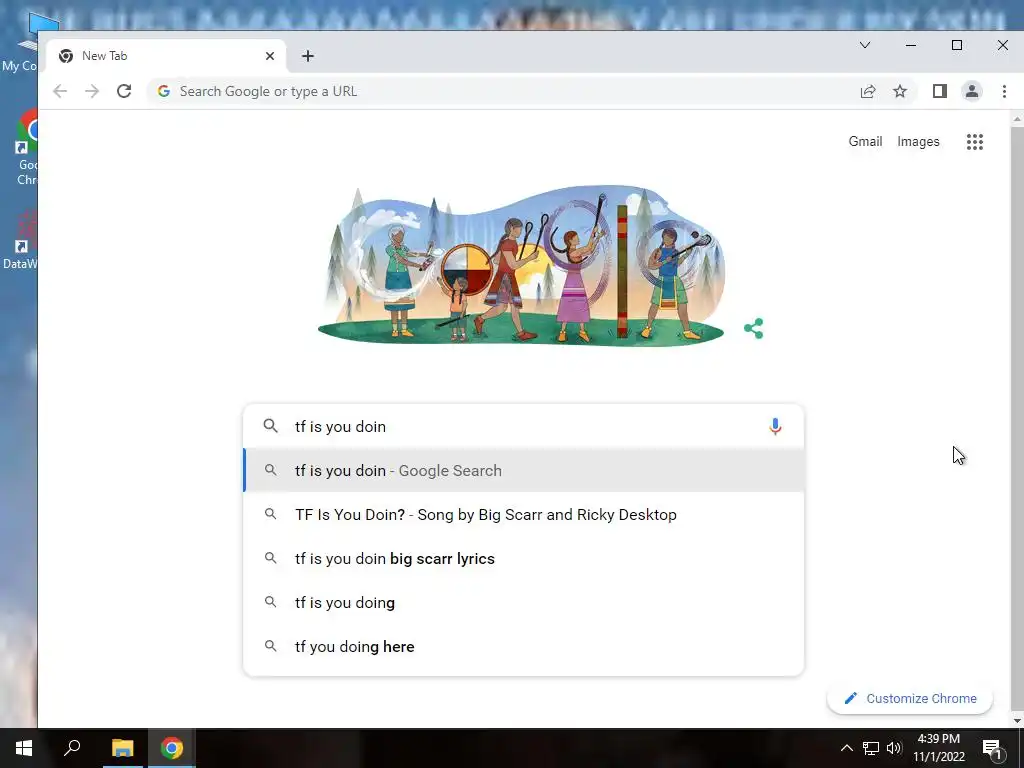The image size is (1024, 768).
Task: Open a new tab with the plus icon
Action: click(x=308, y=56)
